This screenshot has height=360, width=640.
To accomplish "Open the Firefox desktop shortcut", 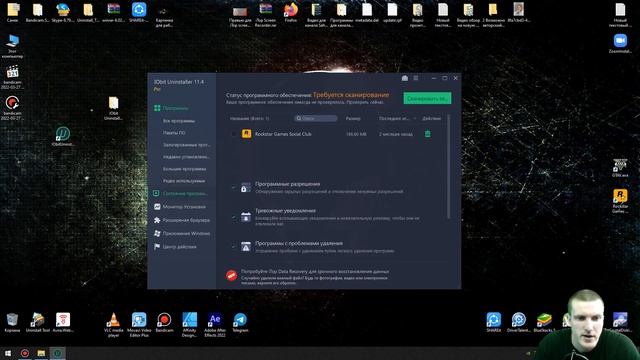I will click(291, 12).
